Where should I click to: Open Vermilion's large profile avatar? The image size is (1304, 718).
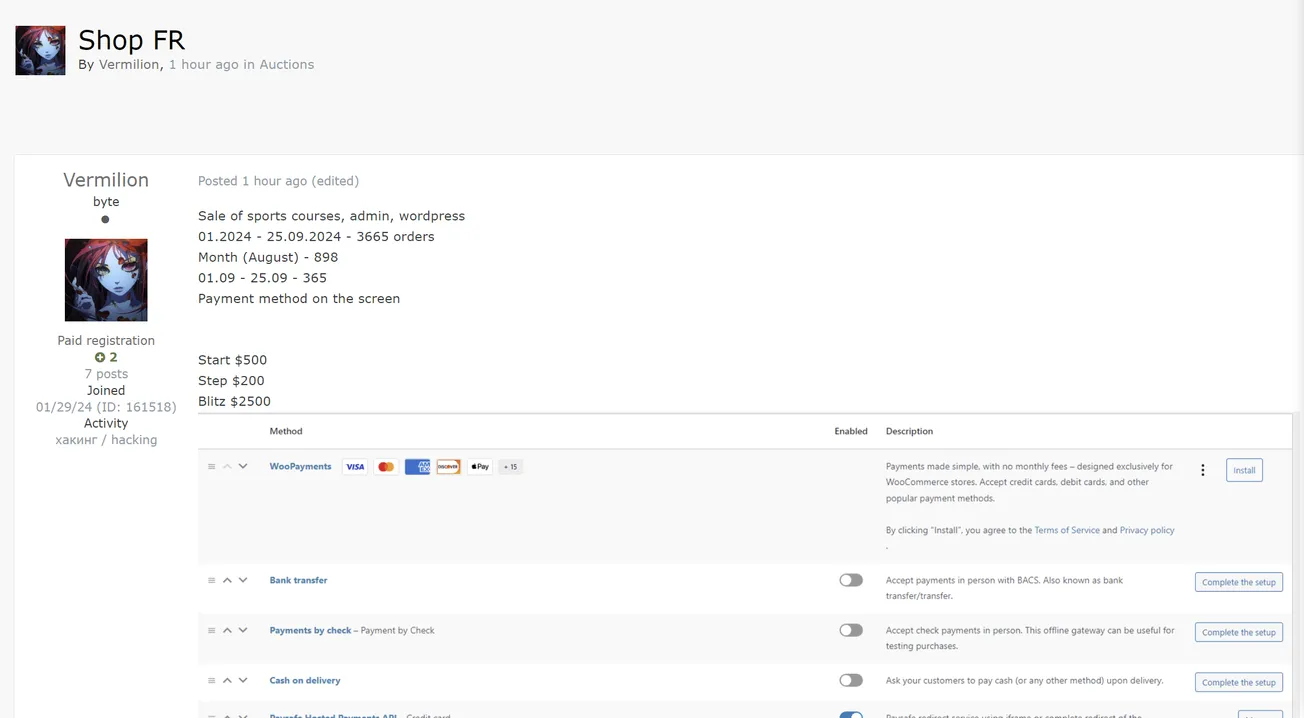106,279
